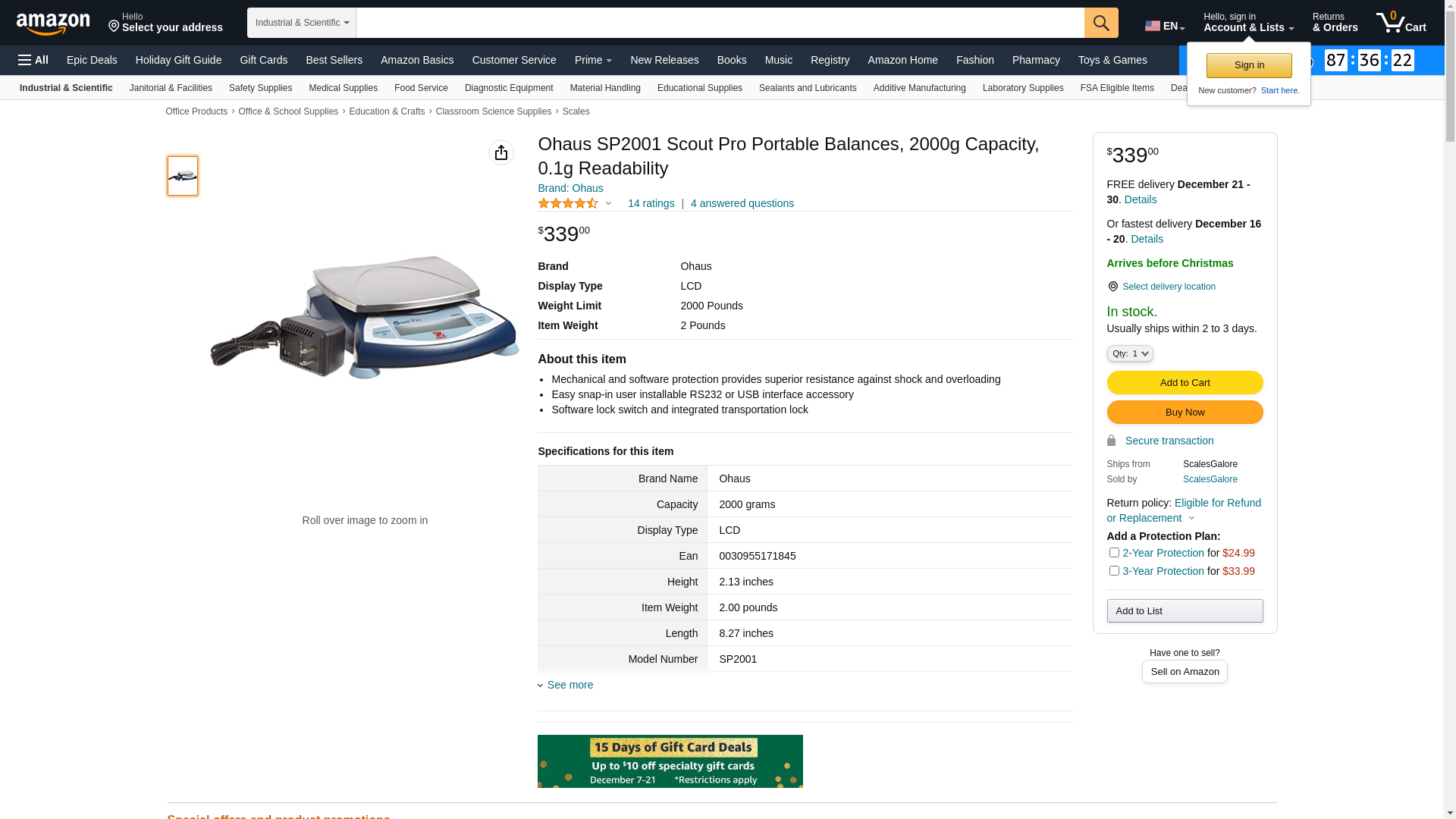Open the Qty quantity dropdown

(1129, 353)
